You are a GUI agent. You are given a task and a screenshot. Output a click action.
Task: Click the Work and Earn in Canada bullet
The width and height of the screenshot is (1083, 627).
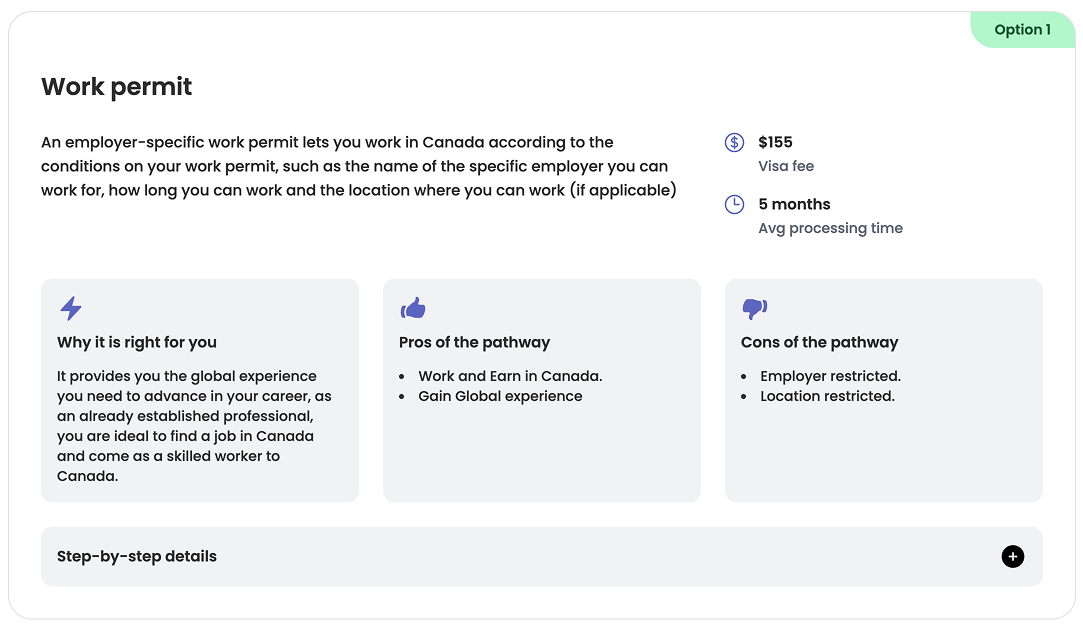tap(510, 376)
